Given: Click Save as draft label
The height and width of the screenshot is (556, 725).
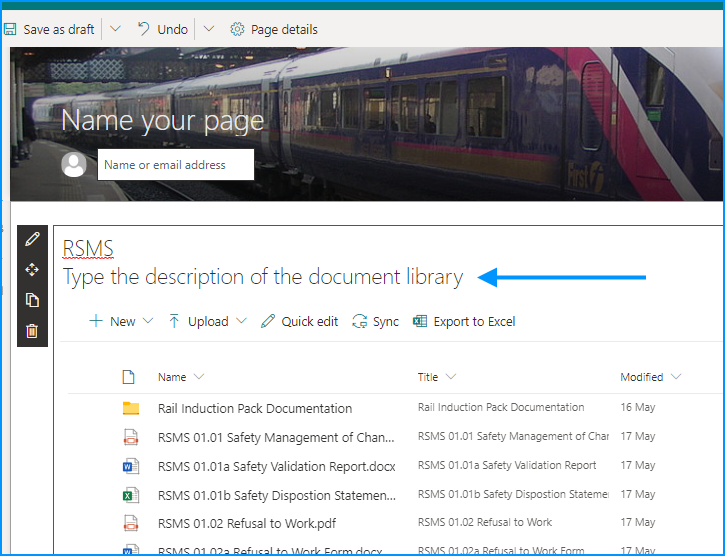Looking at the screenshot, I should 59,30.
